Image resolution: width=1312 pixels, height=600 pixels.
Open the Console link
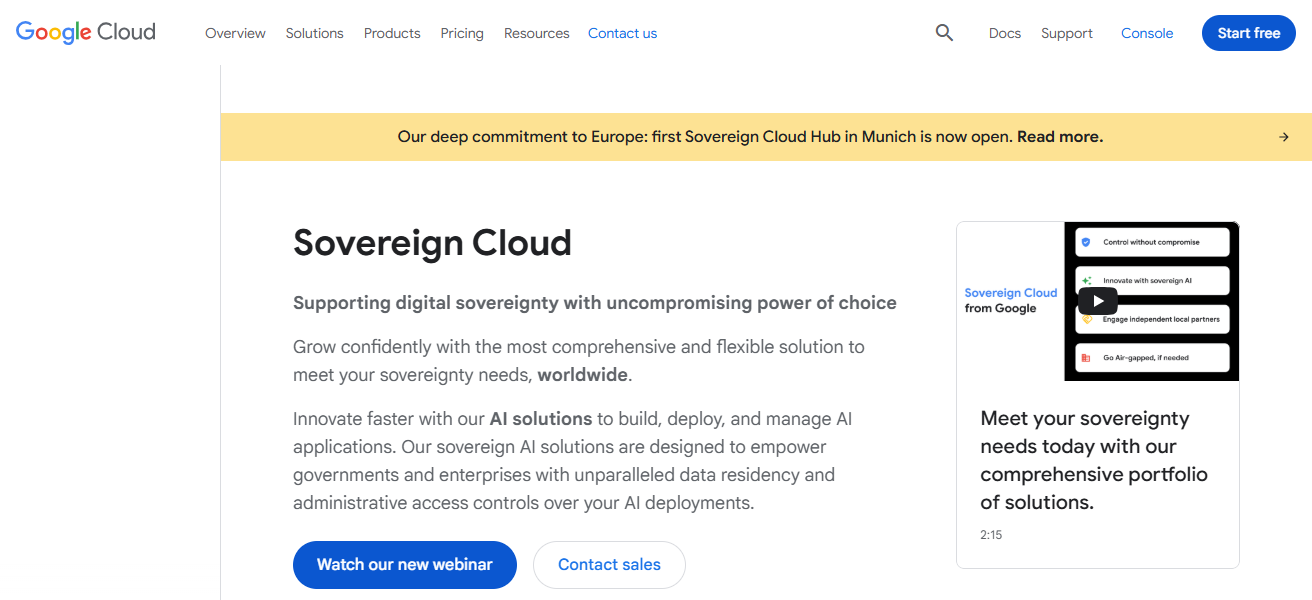[1146, 33]
